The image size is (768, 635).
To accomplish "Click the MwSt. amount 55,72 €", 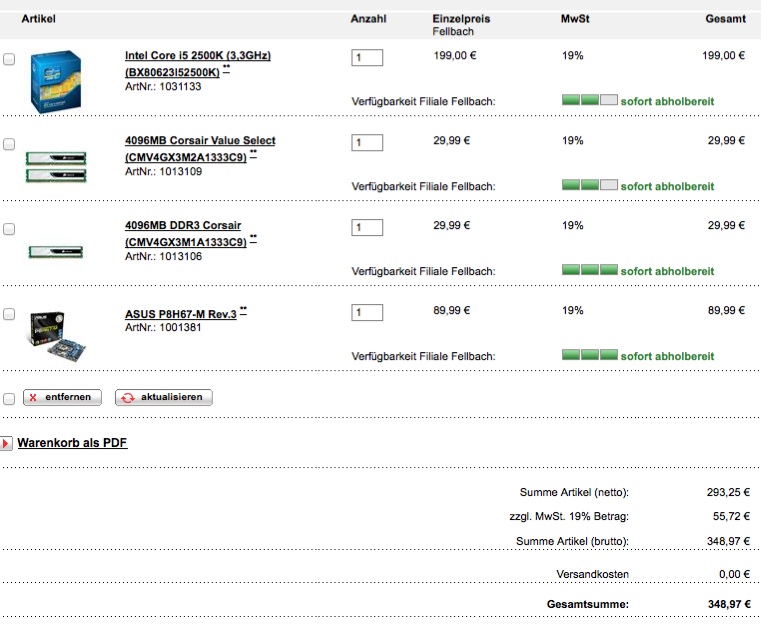I will point(731,516).
